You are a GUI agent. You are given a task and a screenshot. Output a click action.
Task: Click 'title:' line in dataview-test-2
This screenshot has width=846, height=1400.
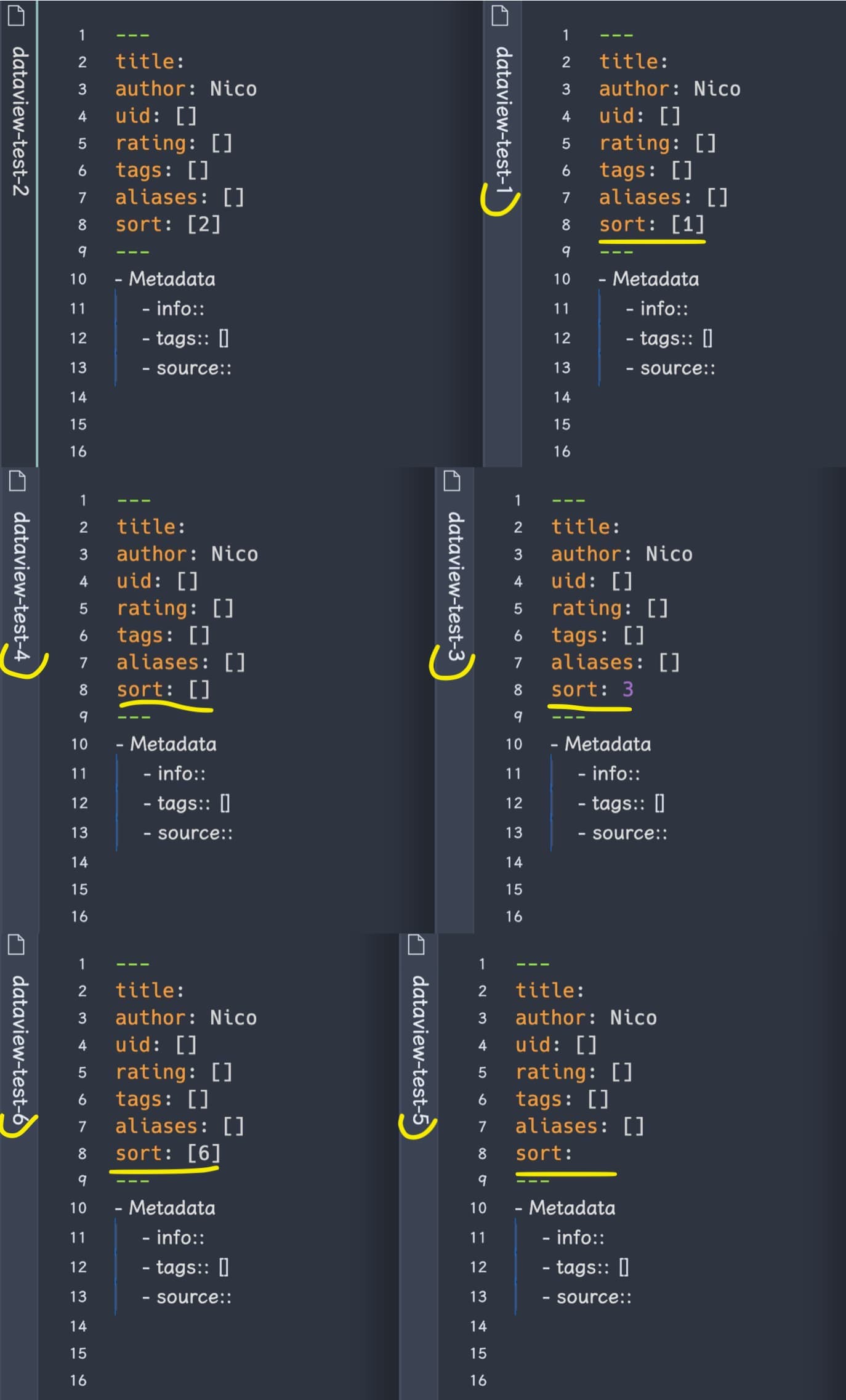coord(150,62)
